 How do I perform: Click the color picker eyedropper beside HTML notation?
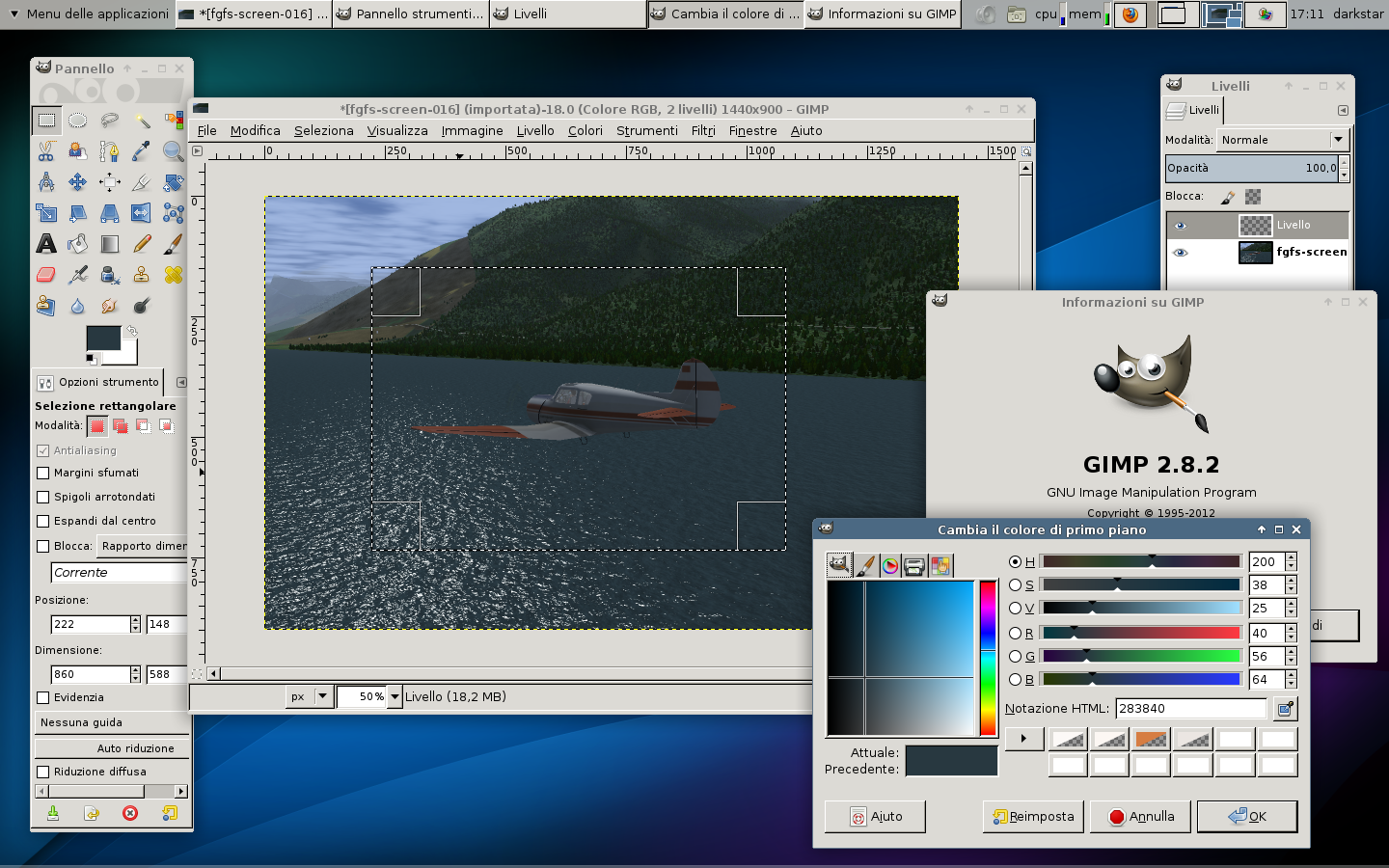click(1285, 709)
